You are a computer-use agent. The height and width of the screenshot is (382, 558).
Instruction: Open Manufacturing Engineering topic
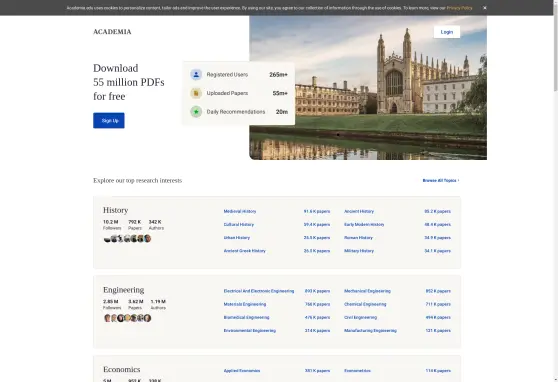pos(370,331)
